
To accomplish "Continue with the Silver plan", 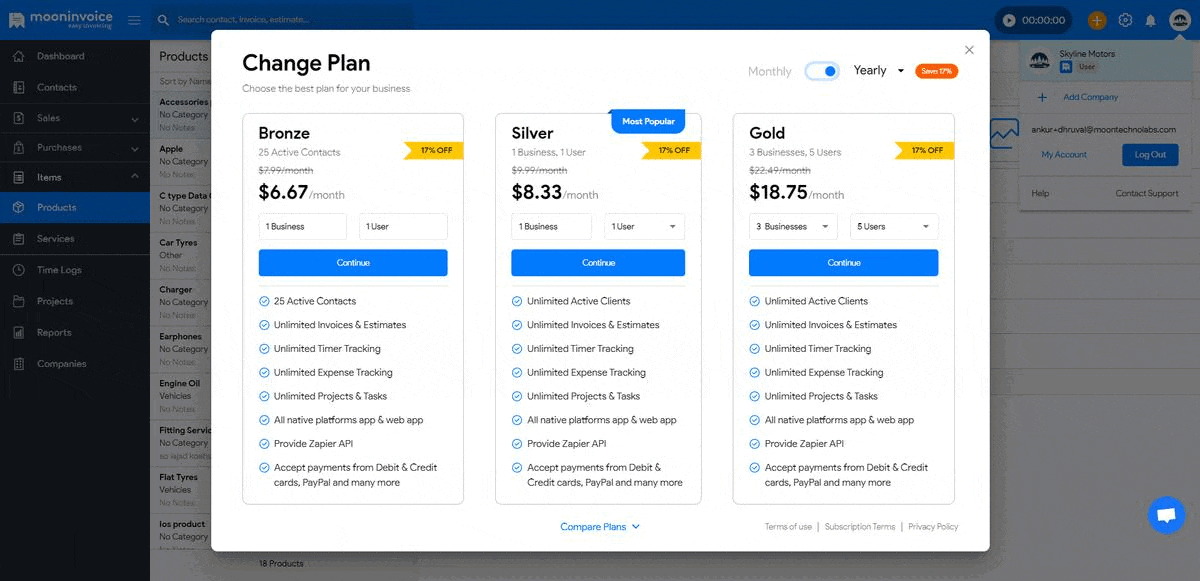I will [x=598, y=263].
